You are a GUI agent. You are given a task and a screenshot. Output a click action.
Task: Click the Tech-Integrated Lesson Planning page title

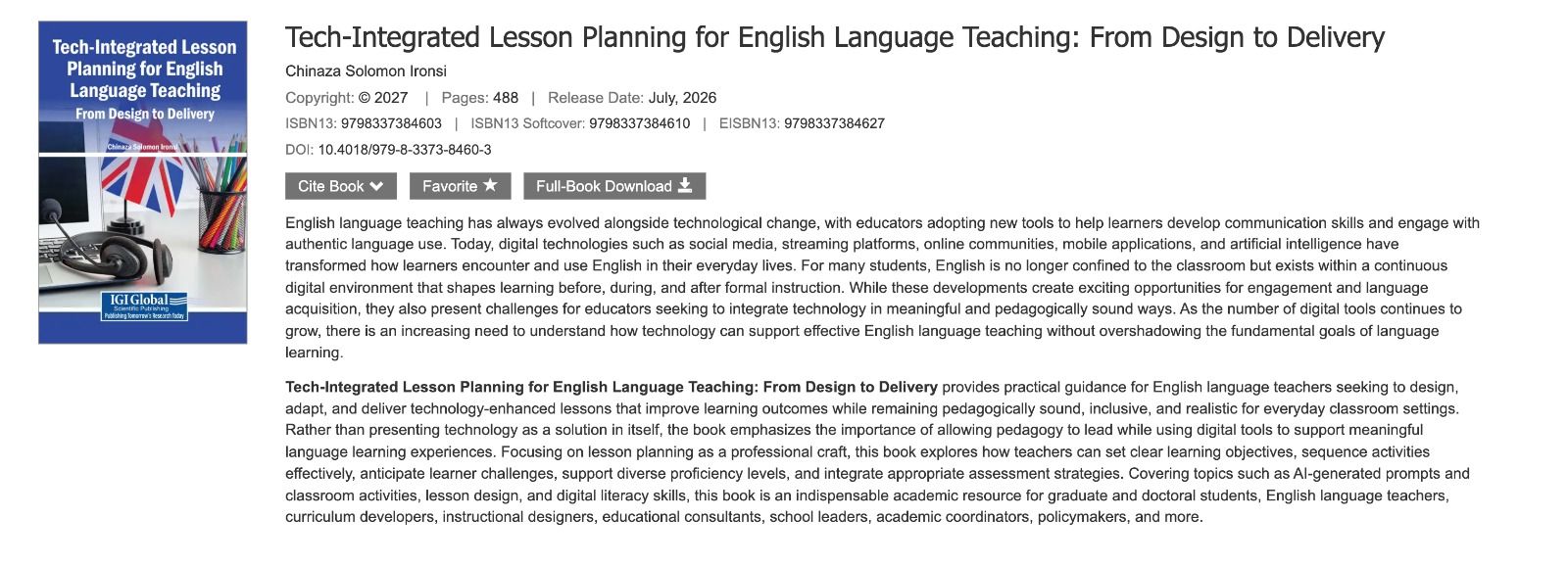tap(835, 37)
